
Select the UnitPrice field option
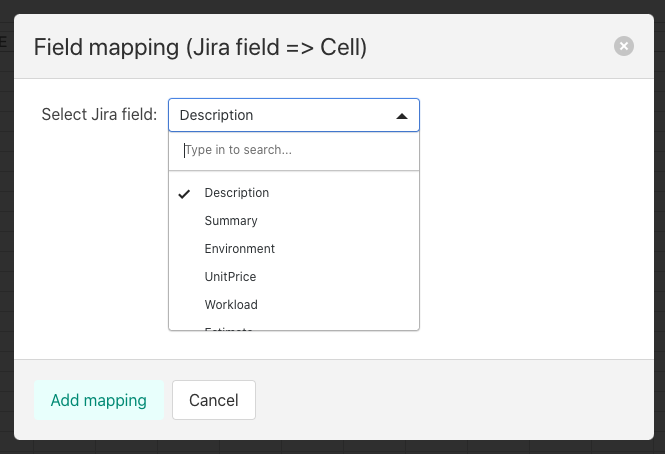click(x=231, y=277)
